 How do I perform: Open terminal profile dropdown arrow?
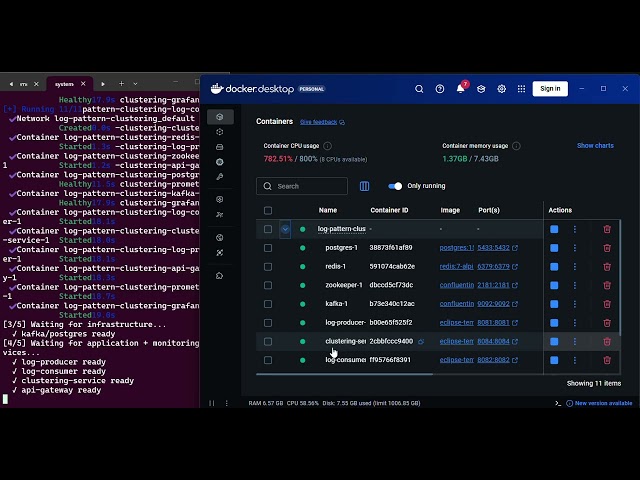(x=135, y=84)
